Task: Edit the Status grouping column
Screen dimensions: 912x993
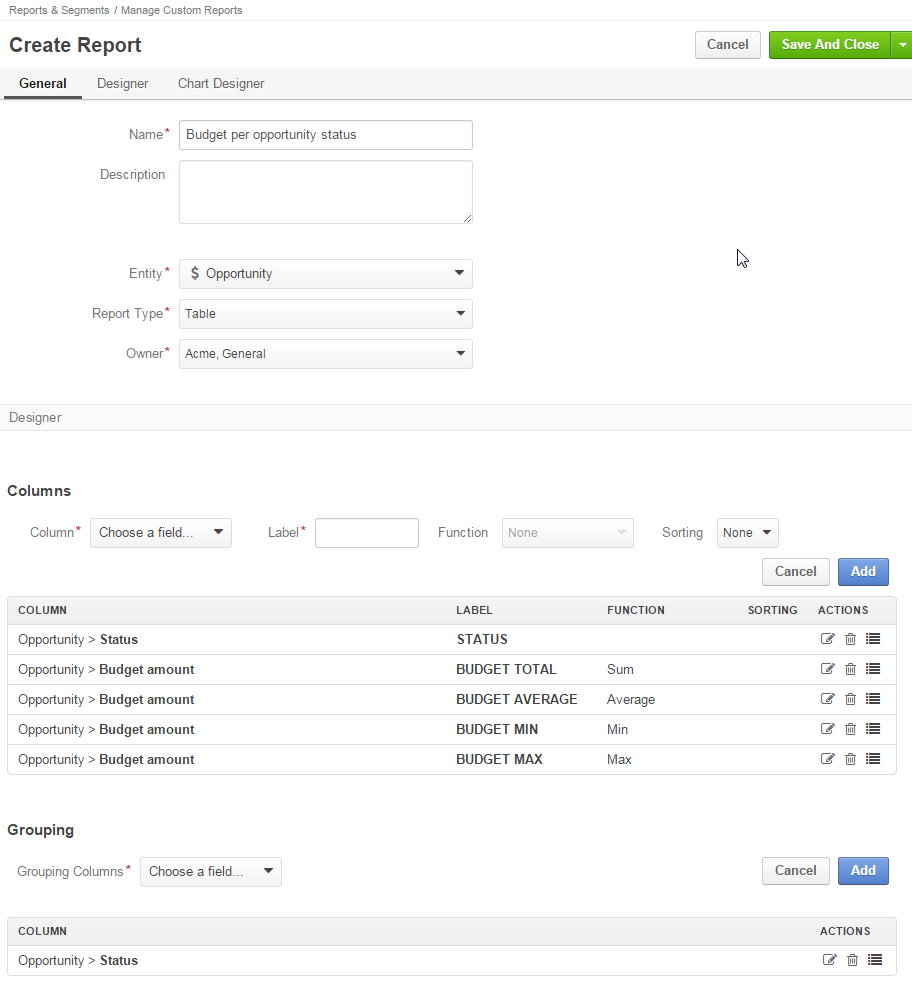Action: pos(829,960)
